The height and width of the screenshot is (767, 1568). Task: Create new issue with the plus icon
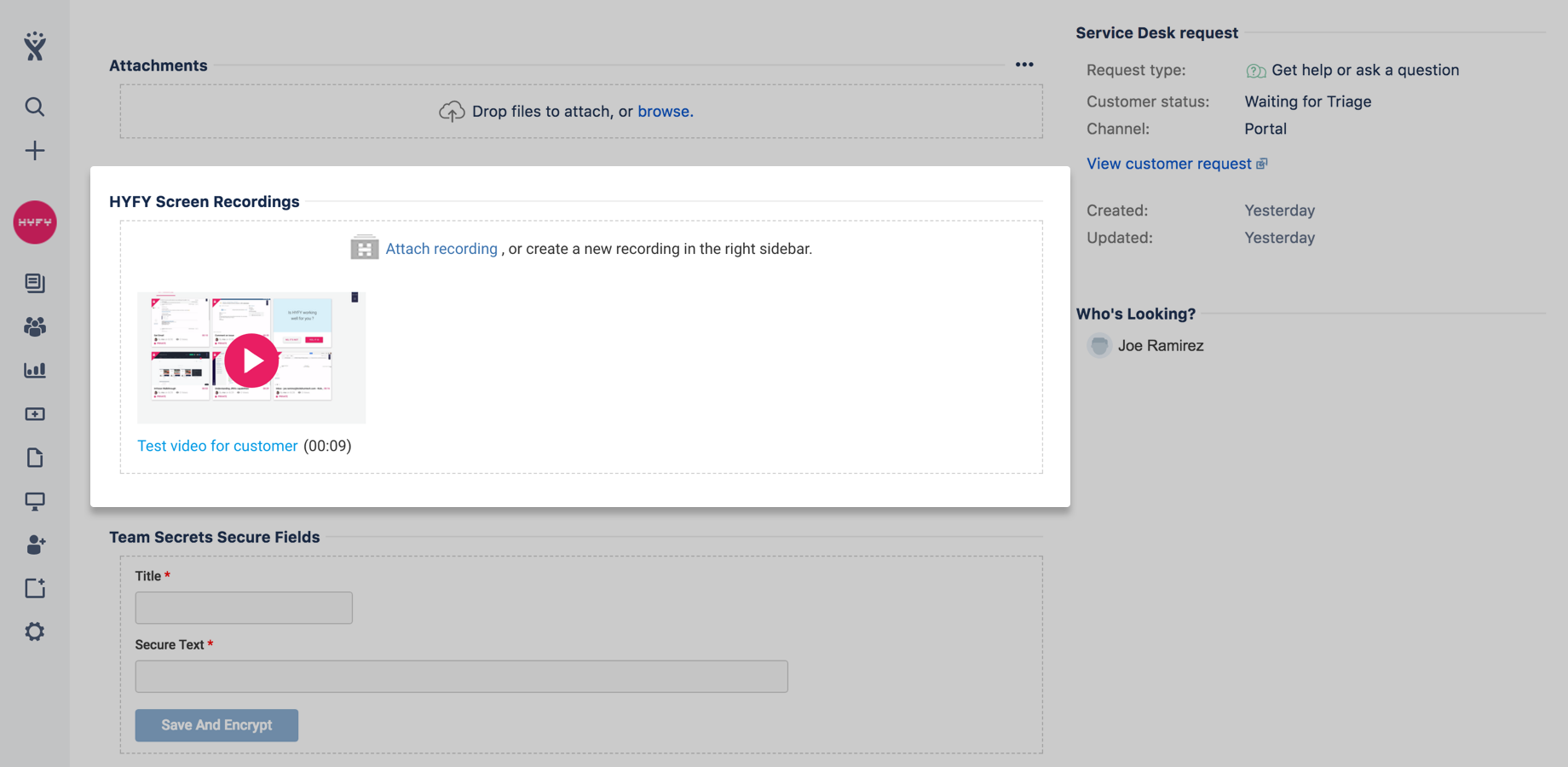35,151
